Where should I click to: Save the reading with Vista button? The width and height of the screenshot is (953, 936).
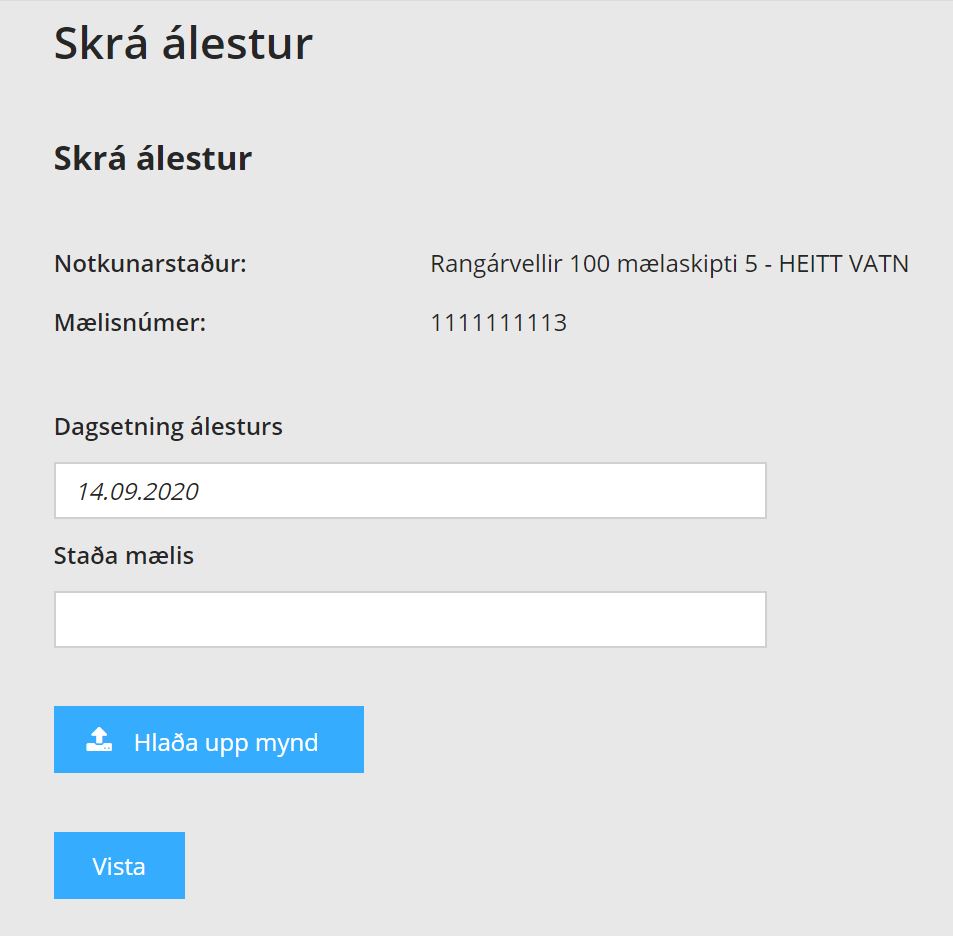pos(119,865)
